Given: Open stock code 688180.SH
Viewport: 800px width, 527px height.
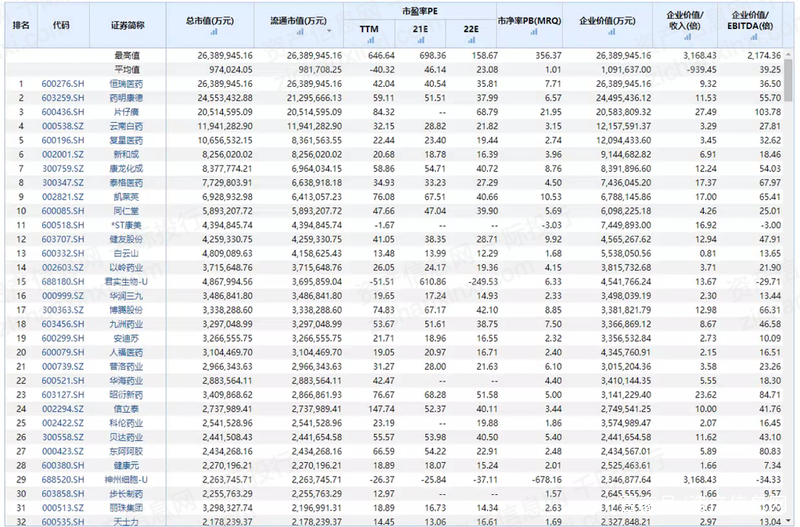Looking at the screenshot, I should coord(63,282).
